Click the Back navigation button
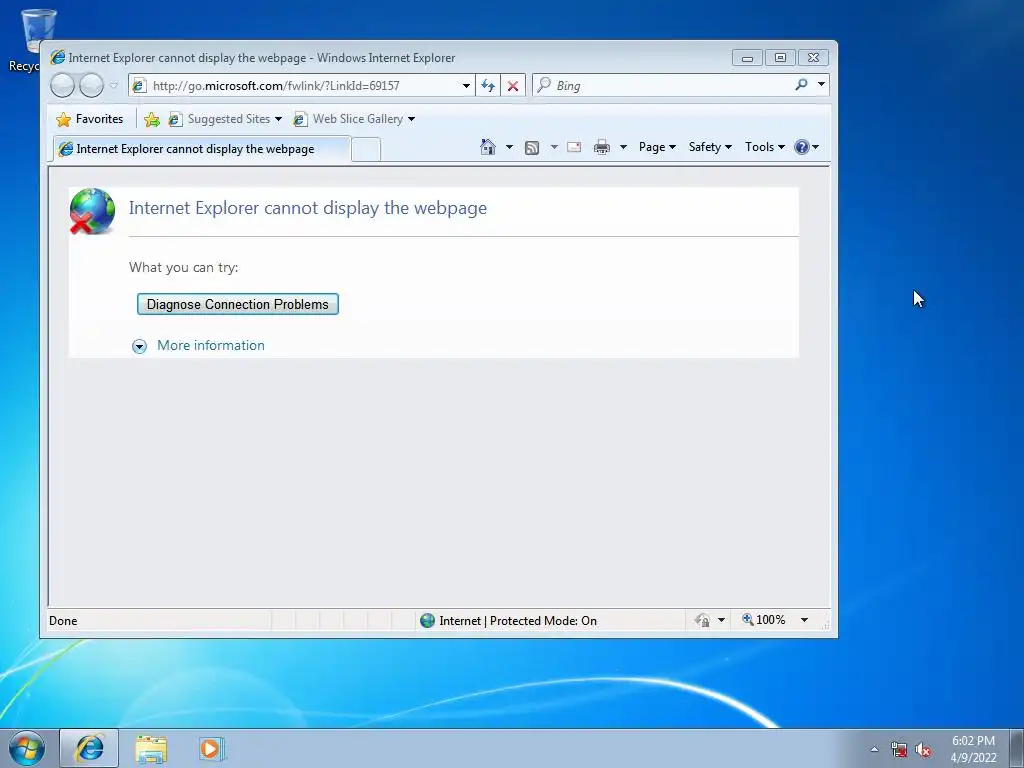This screenshot has width=1024, height=768. tap(63, 86)
